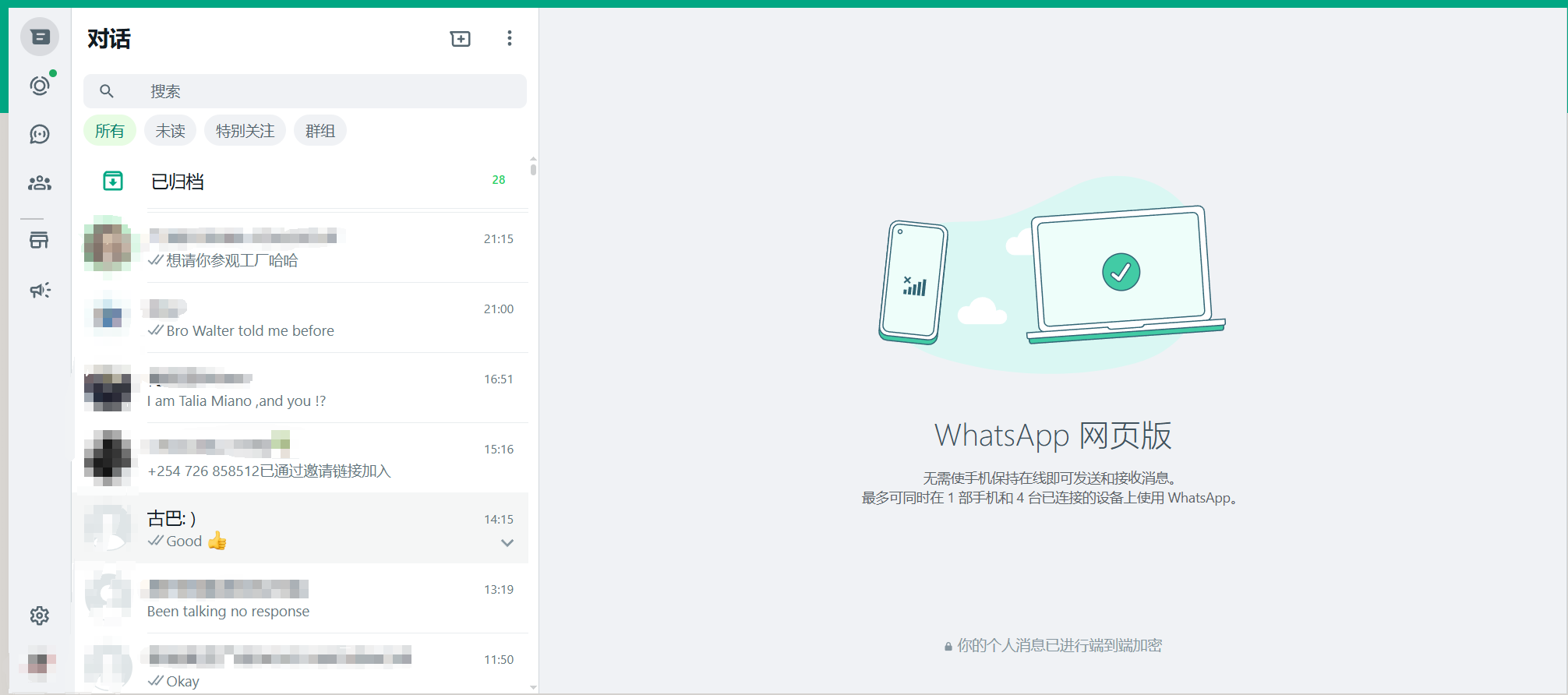
Task: Click avatar of the 21:15 chat
Action: point(108,247)
